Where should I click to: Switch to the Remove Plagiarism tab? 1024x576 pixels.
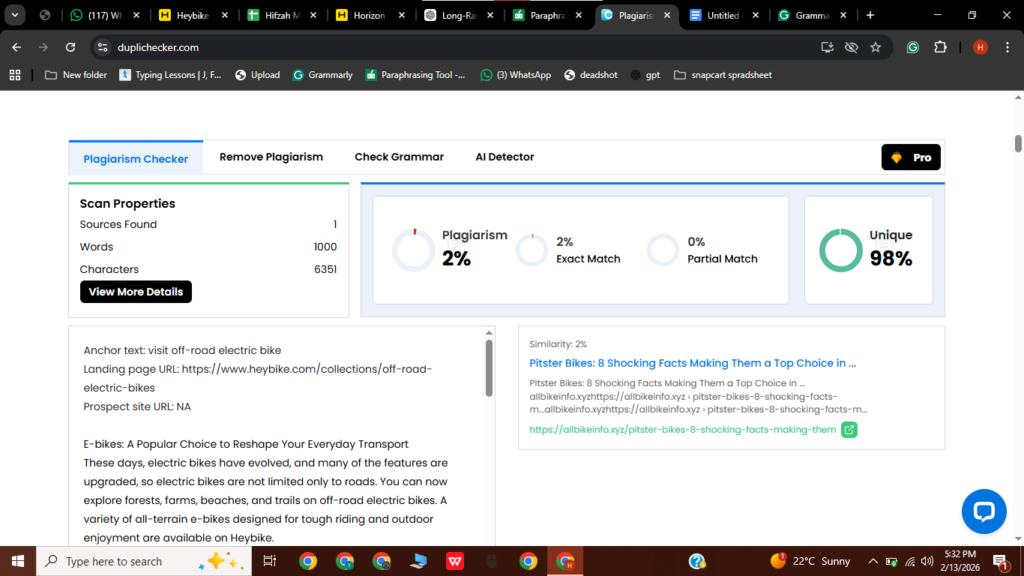(x=271, y=157)
